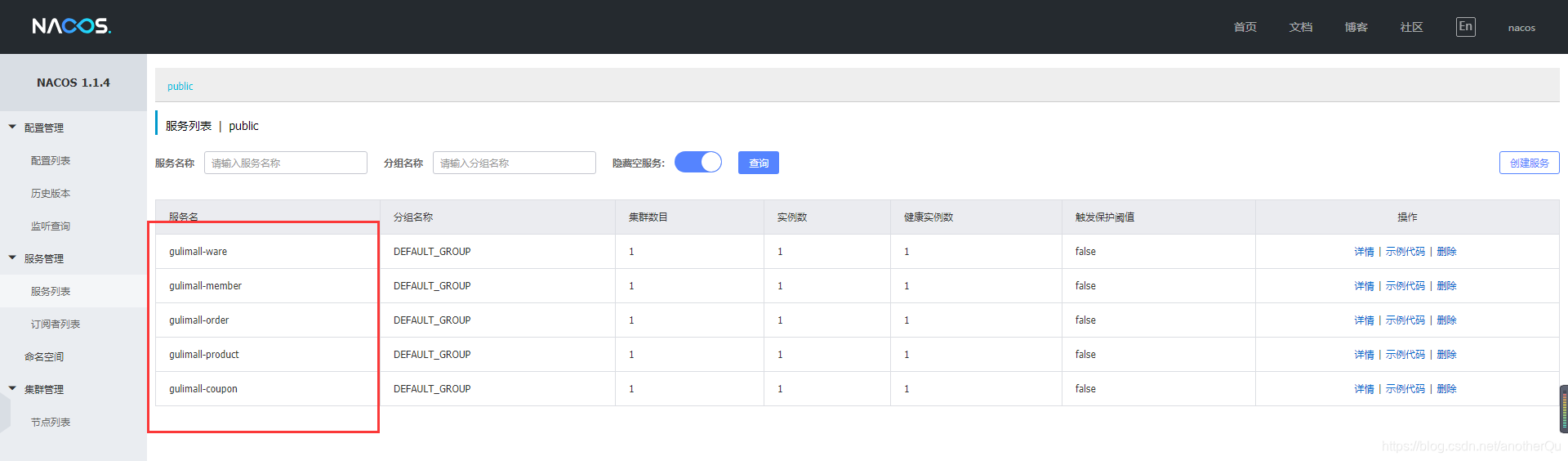Open 命名空间 in the sidebar
Image resolution: width=1568 pixels, height=461 pixels.
click(x=44, y=357)
